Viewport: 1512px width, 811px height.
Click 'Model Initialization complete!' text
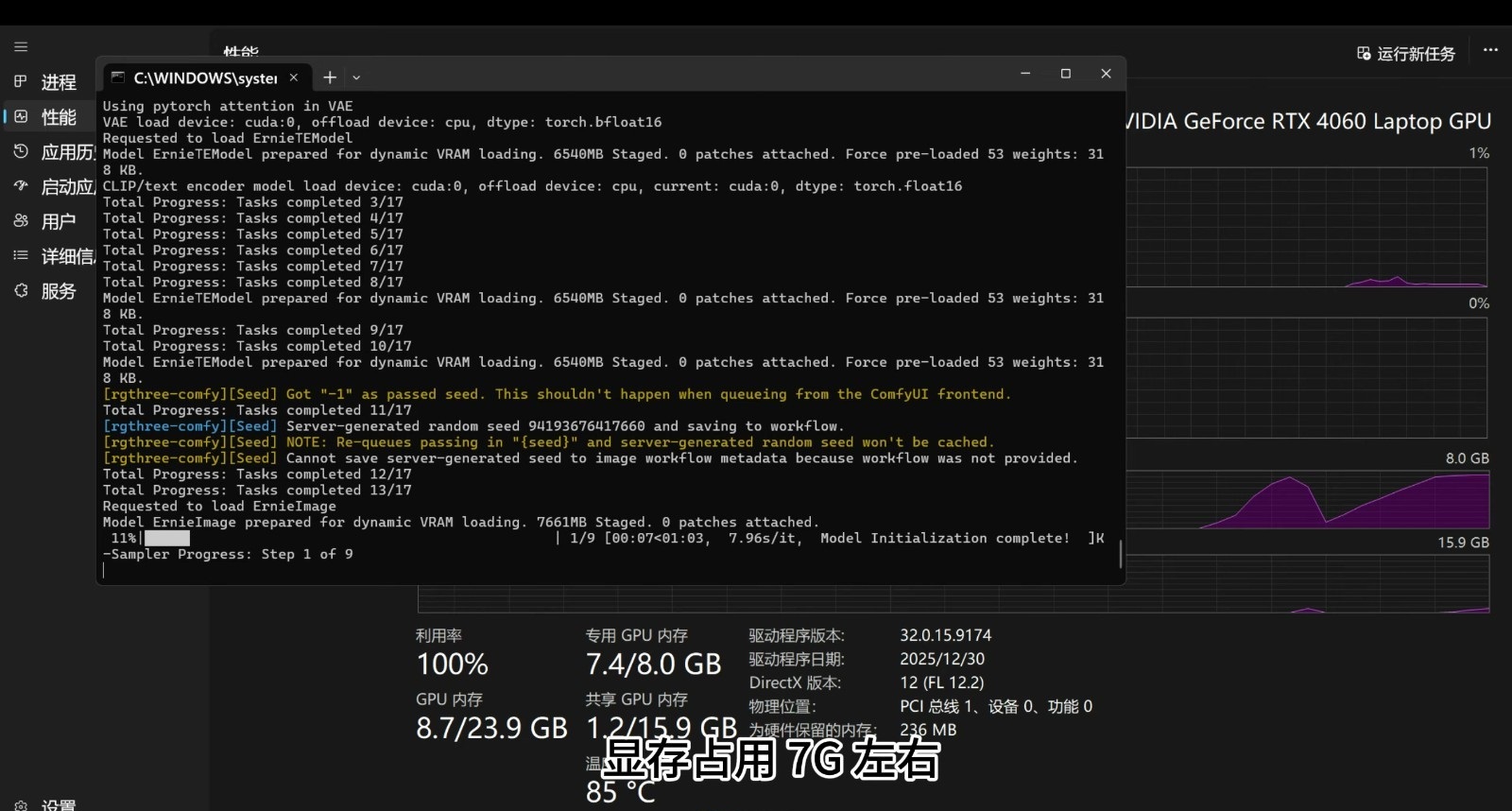coord(945,538)
